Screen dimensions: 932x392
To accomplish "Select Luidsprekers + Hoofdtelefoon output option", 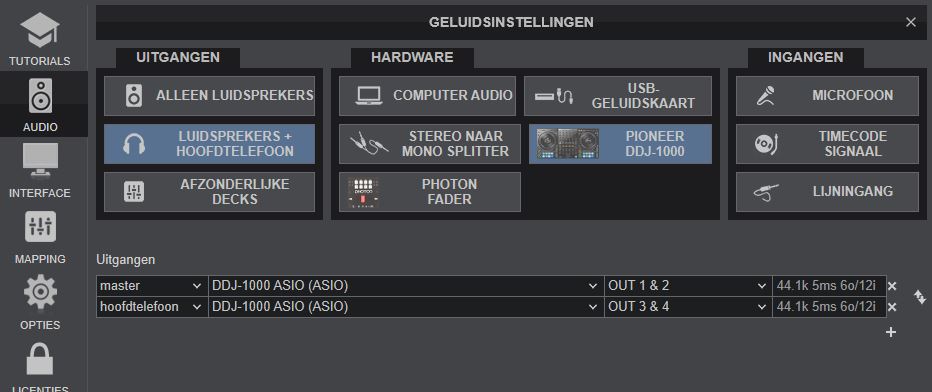I will (209, 144).
